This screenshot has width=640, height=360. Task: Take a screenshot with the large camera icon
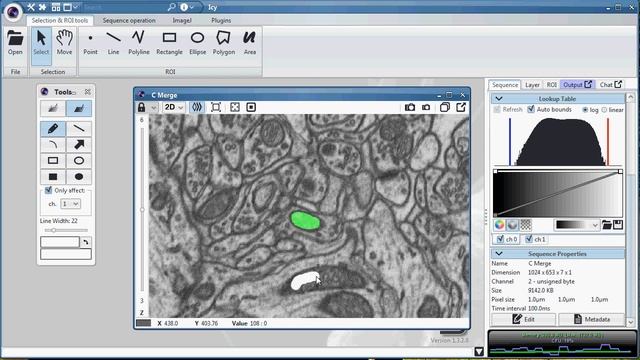click(410, 107)
